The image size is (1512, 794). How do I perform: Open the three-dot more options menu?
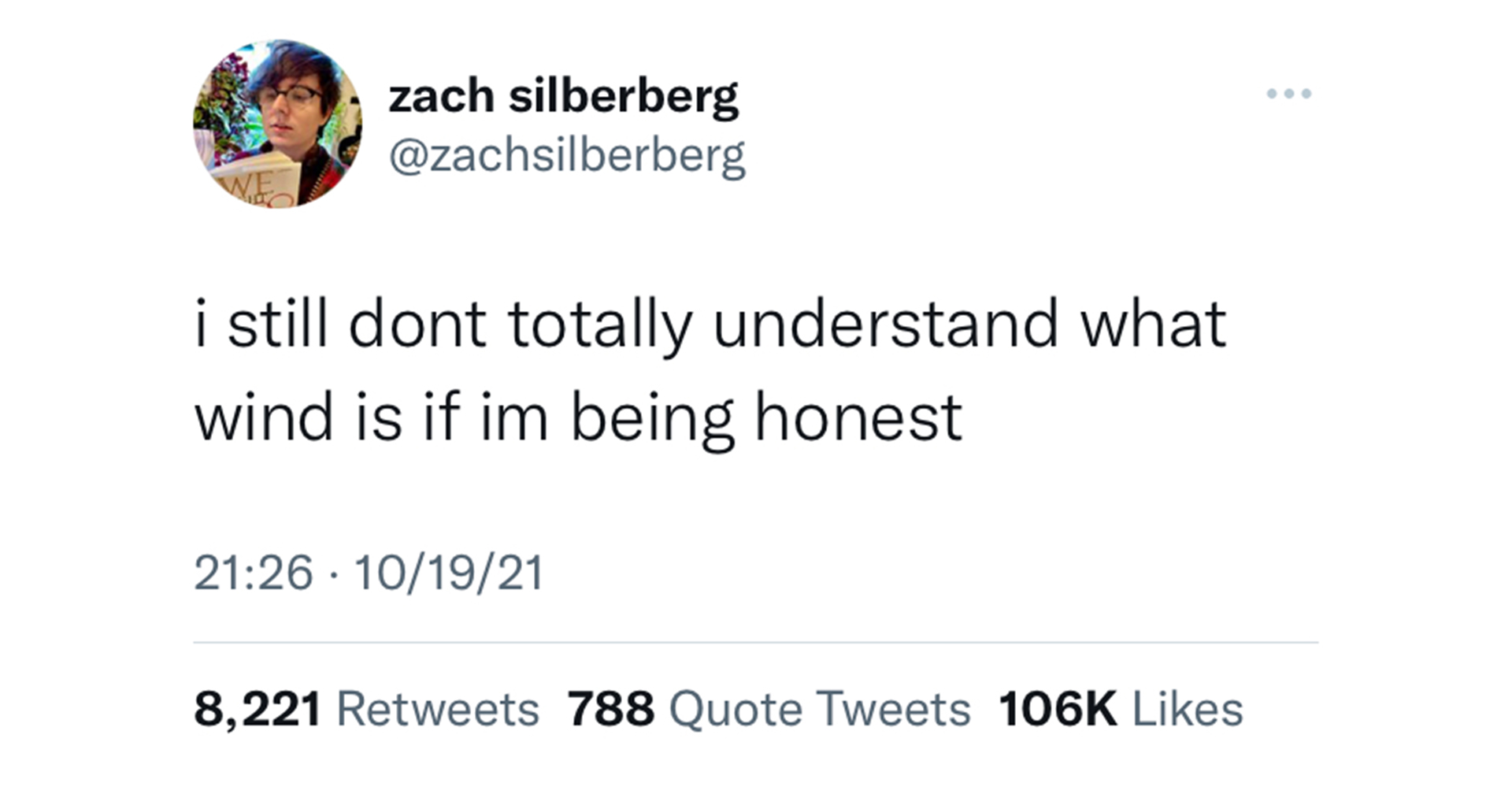(x=1288, y=94)
